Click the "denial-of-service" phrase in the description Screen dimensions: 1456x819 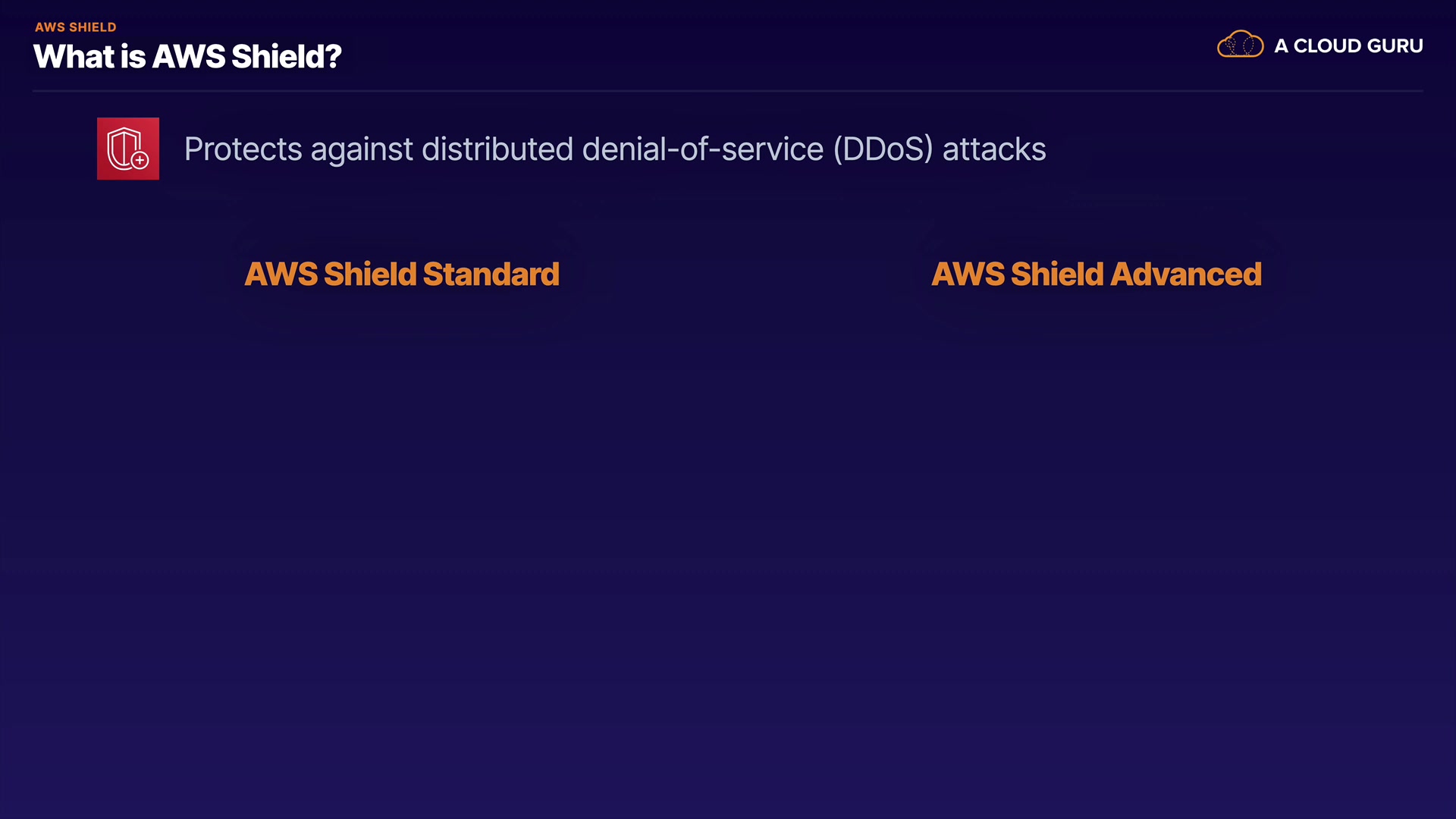702,149
